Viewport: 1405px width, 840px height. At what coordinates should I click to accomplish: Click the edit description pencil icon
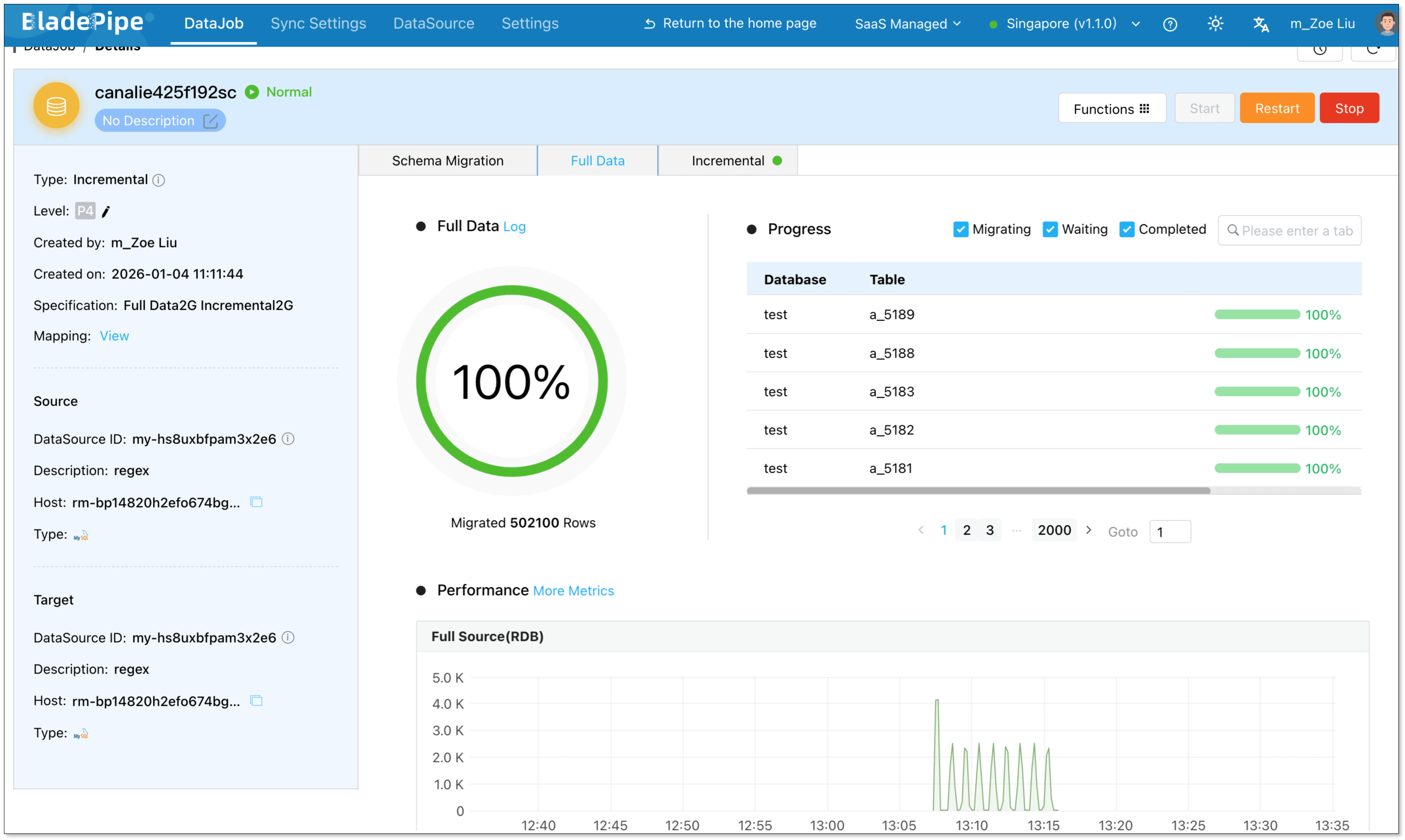click(x=210, y=121)
